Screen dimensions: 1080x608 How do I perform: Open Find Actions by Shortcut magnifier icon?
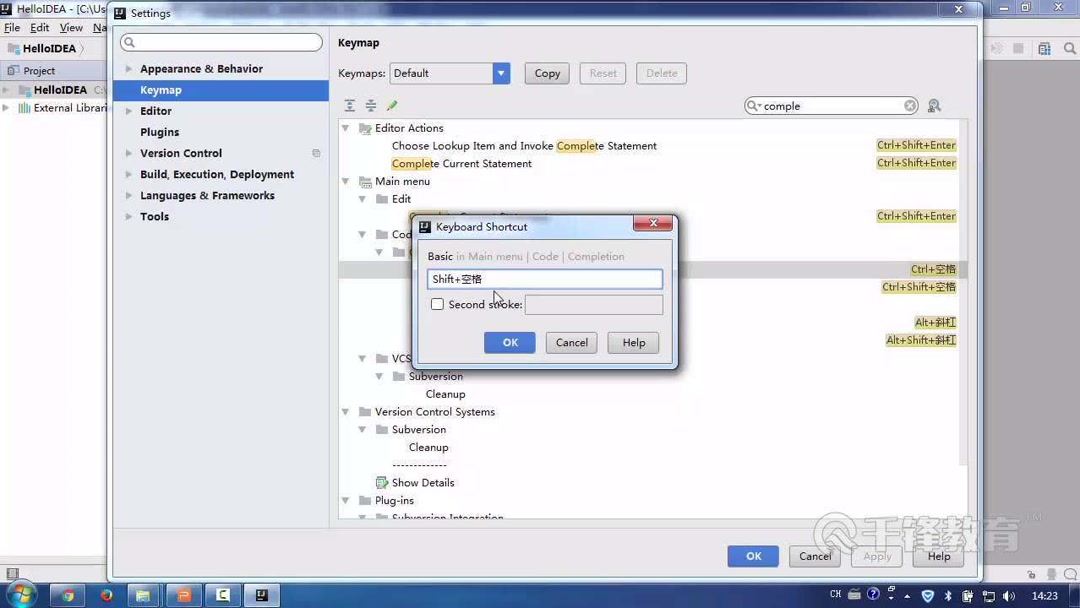coord(934,105)
